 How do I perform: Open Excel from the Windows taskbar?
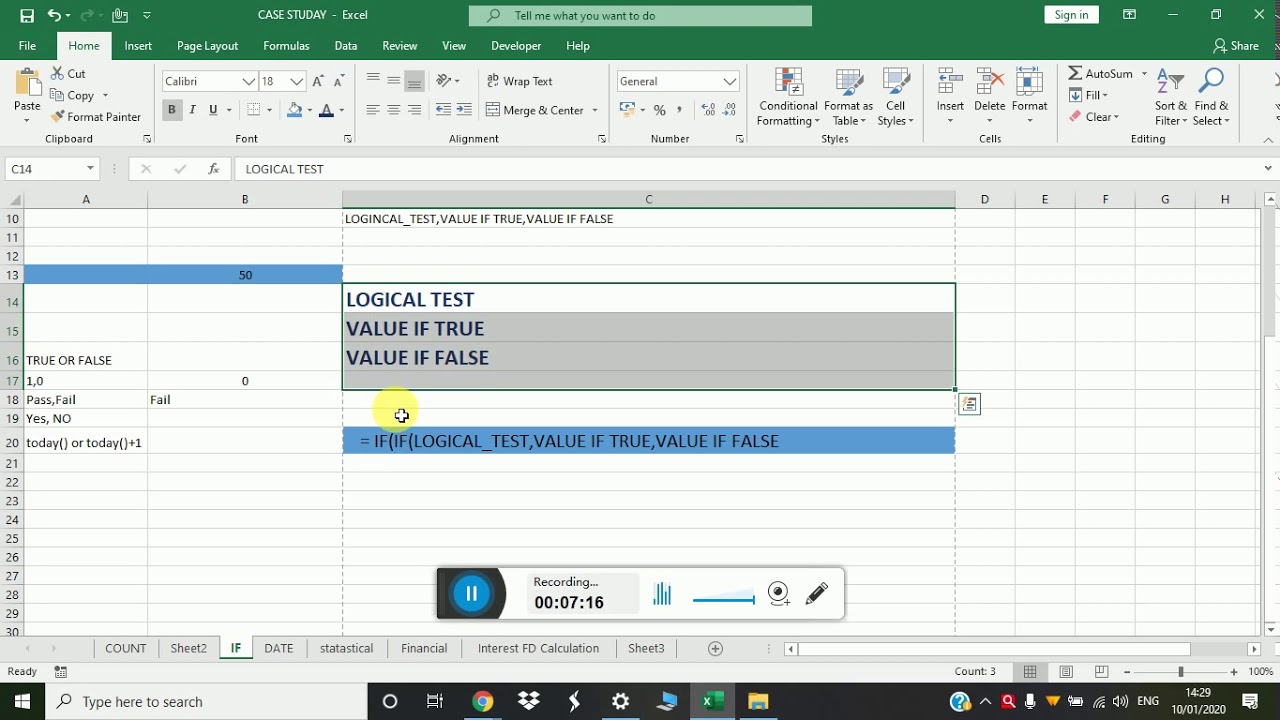712,702
